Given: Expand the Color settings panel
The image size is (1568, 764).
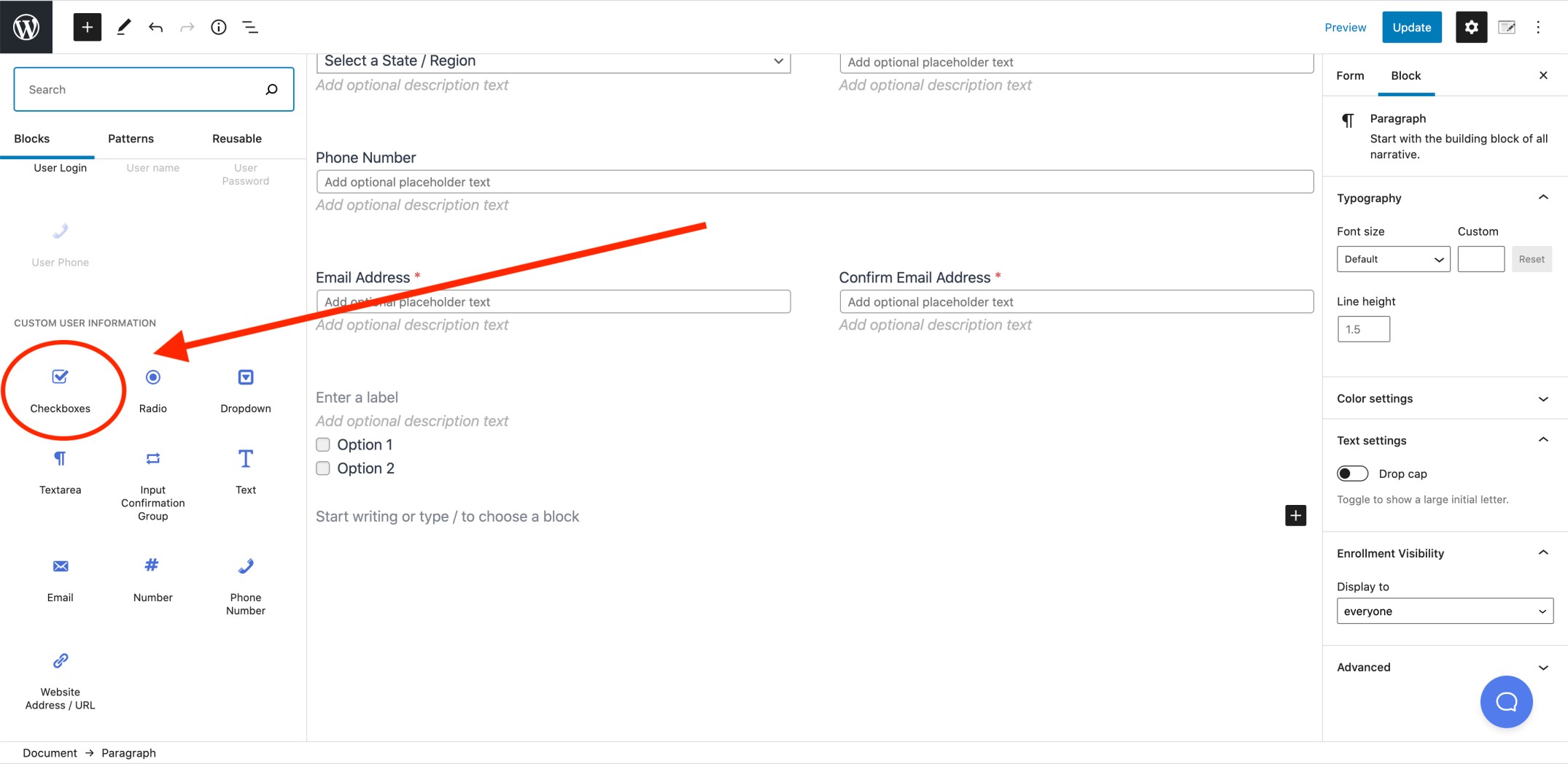Looking at the screenshot, I should point(1445,398).
